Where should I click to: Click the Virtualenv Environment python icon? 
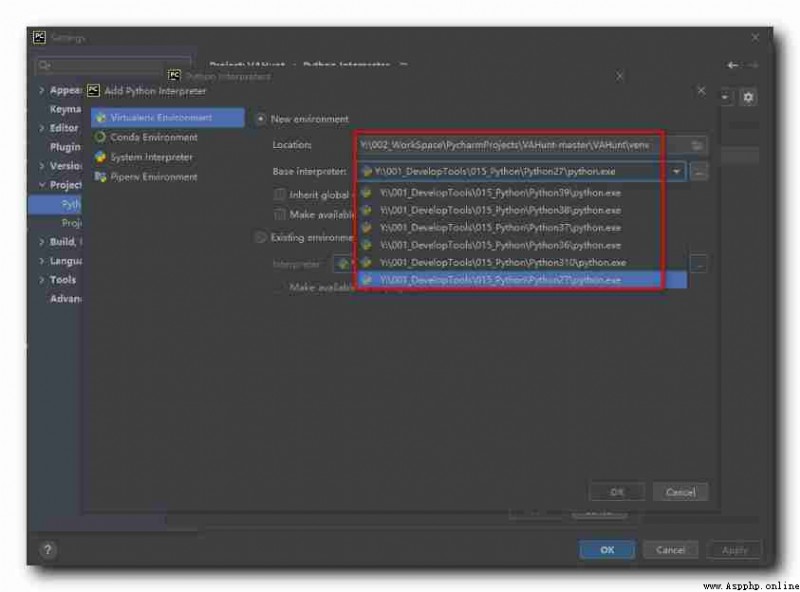(101, 117)
